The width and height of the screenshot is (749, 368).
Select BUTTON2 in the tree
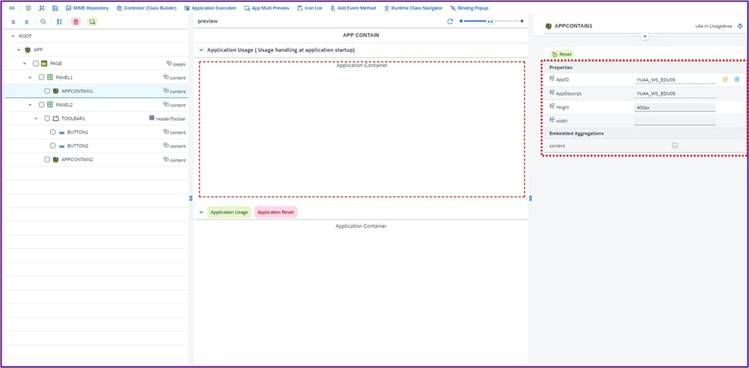pyautogui.click(x=77, y=146)
